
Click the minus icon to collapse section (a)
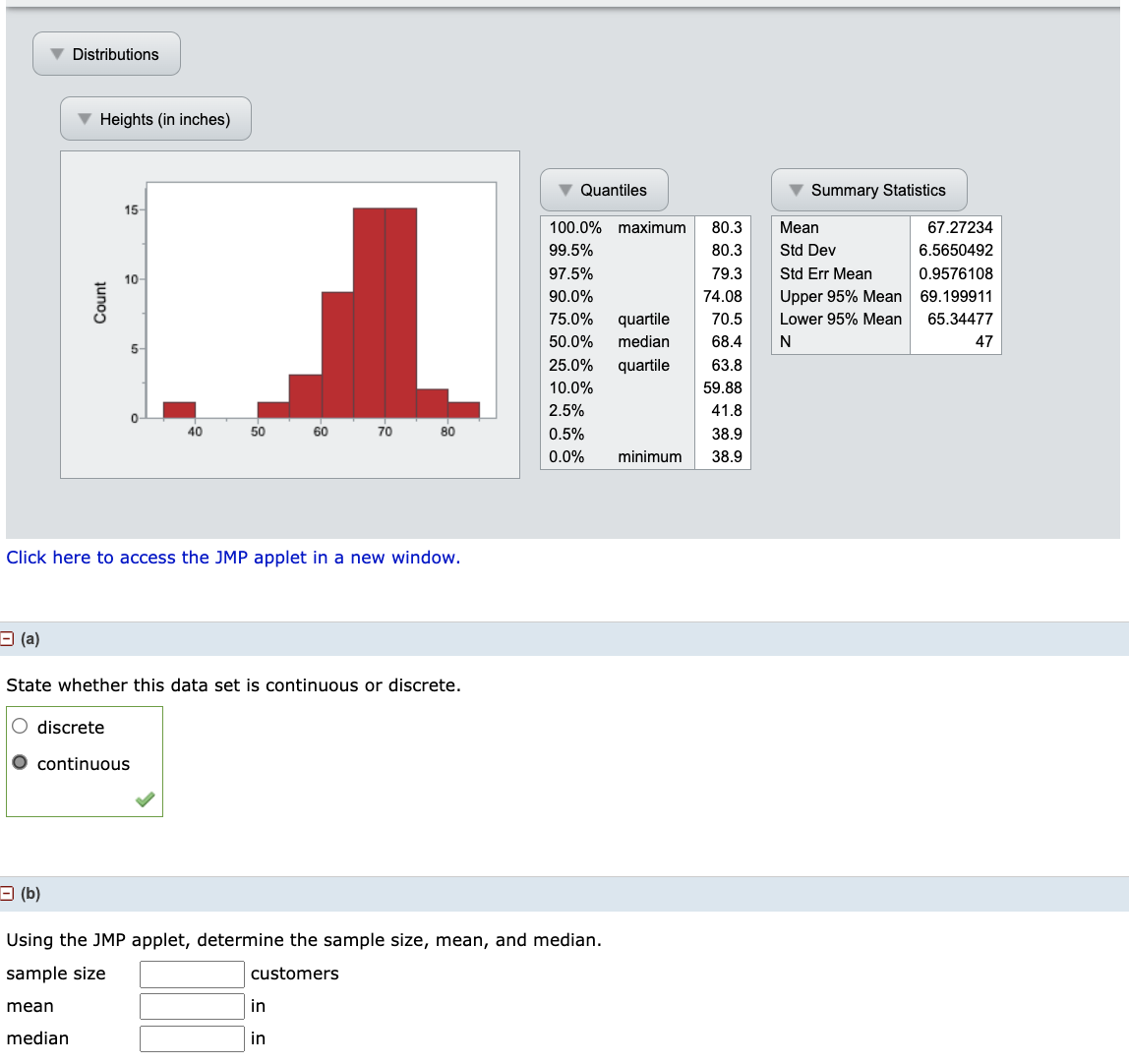pyautogui.click(x=7, y=638)
